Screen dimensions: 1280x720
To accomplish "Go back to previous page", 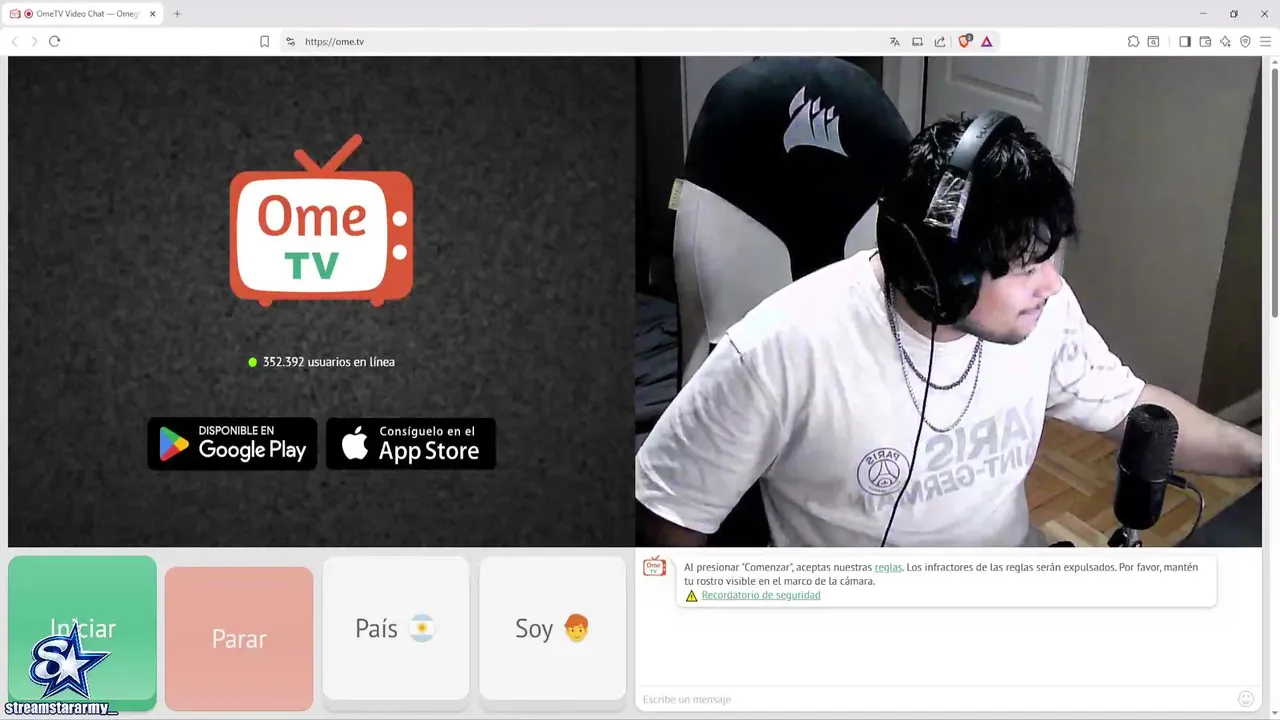I will 14,41.
